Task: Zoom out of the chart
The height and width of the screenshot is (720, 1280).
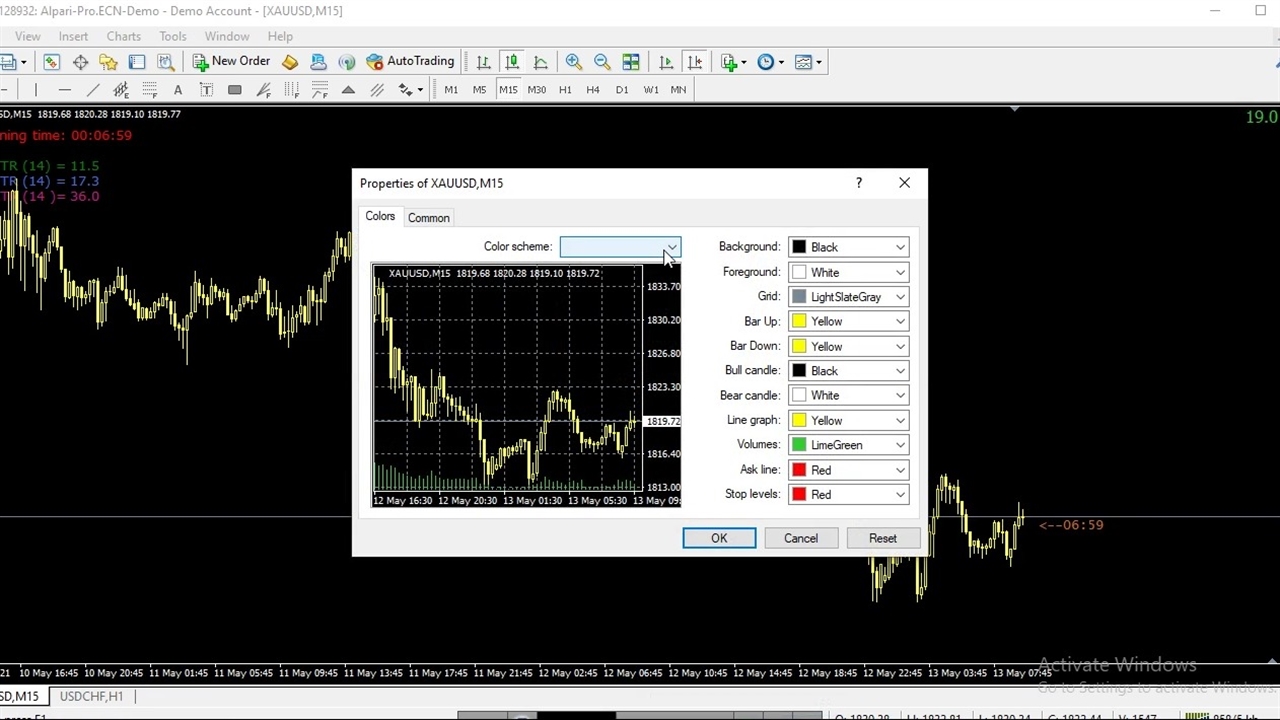Action: tap(602, 62)
